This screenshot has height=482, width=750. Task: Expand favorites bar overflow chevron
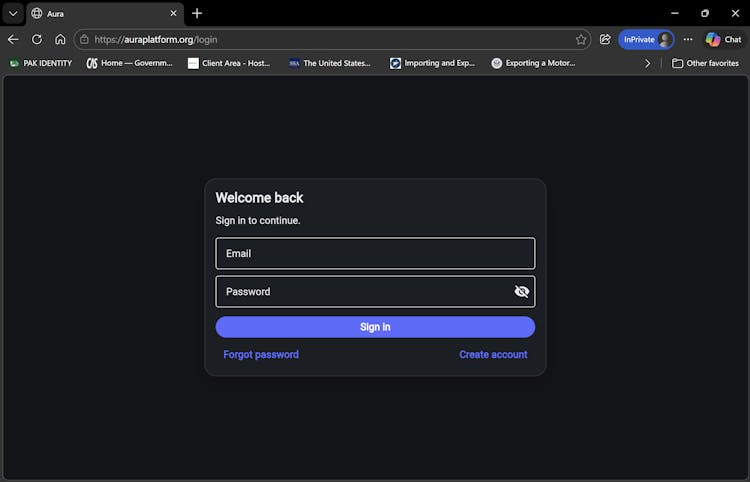point(647,63)
